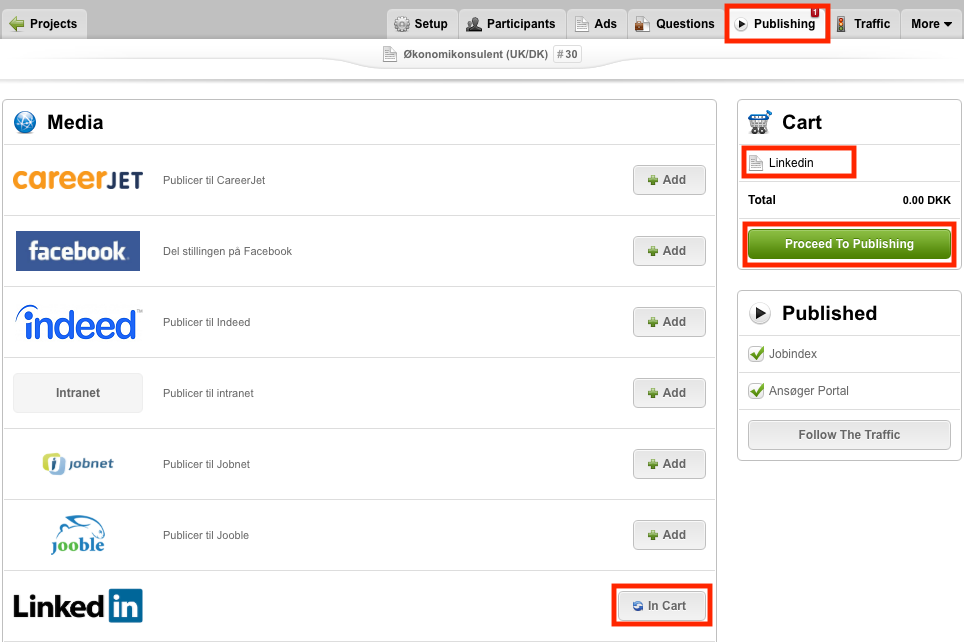The height and width of the screenshot is (642, 964).
Task: Click the Jooble logo
Action: click(78, 535)
